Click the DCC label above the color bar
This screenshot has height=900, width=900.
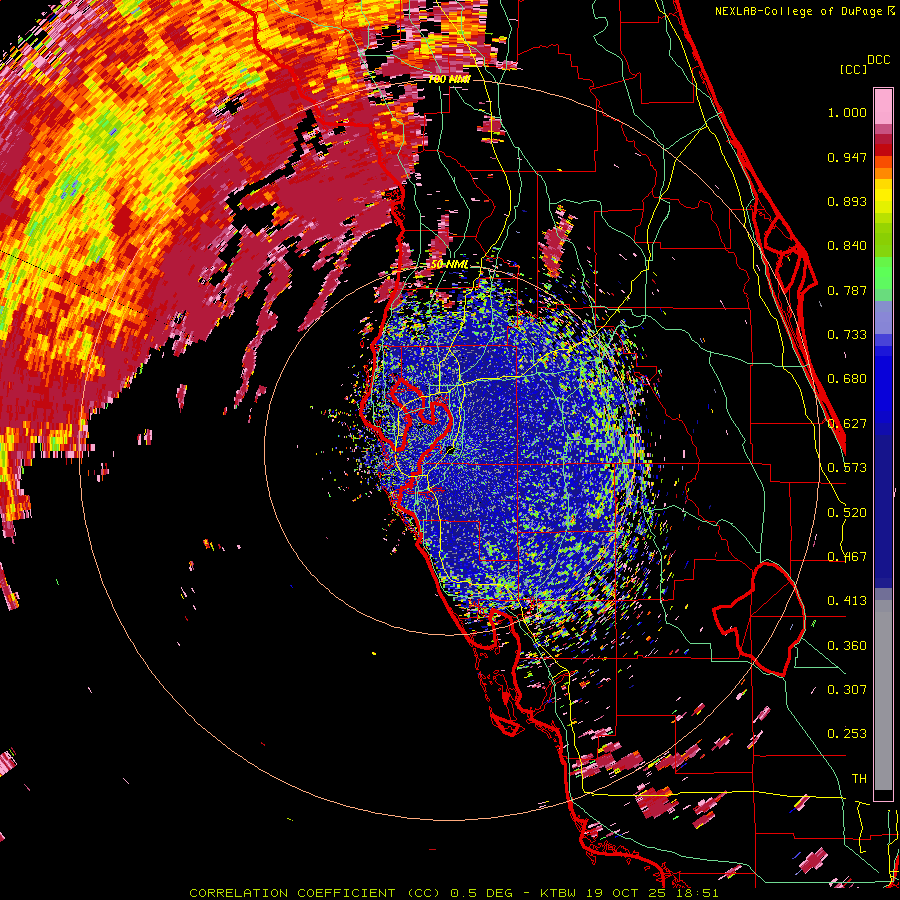click(x=878, y=60)
